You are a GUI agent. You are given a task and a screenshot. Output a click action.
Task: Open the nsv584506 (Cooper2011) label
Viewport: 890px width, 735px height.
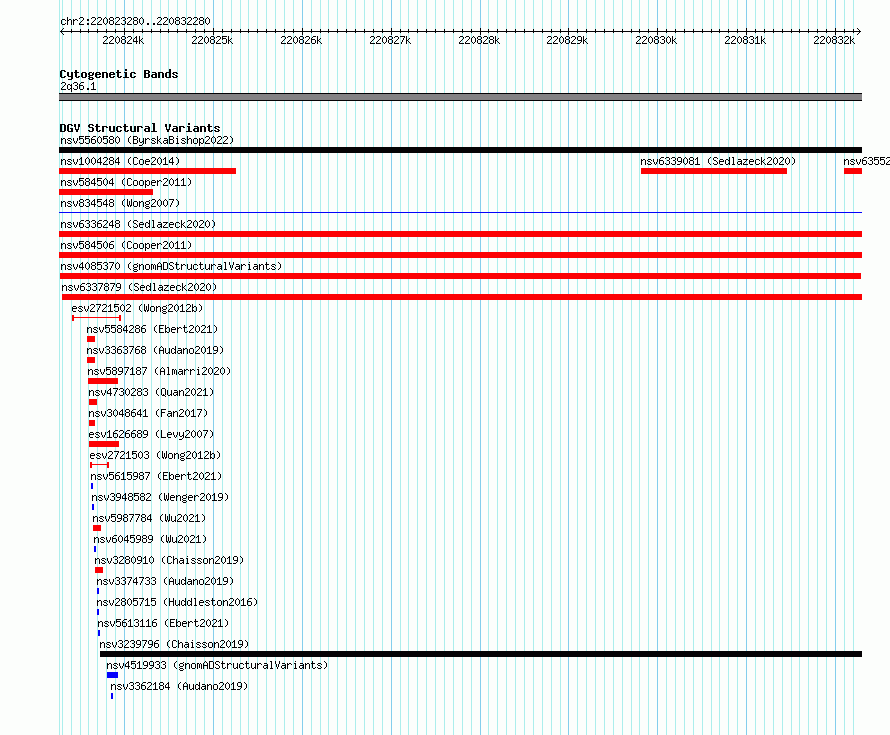126,245
